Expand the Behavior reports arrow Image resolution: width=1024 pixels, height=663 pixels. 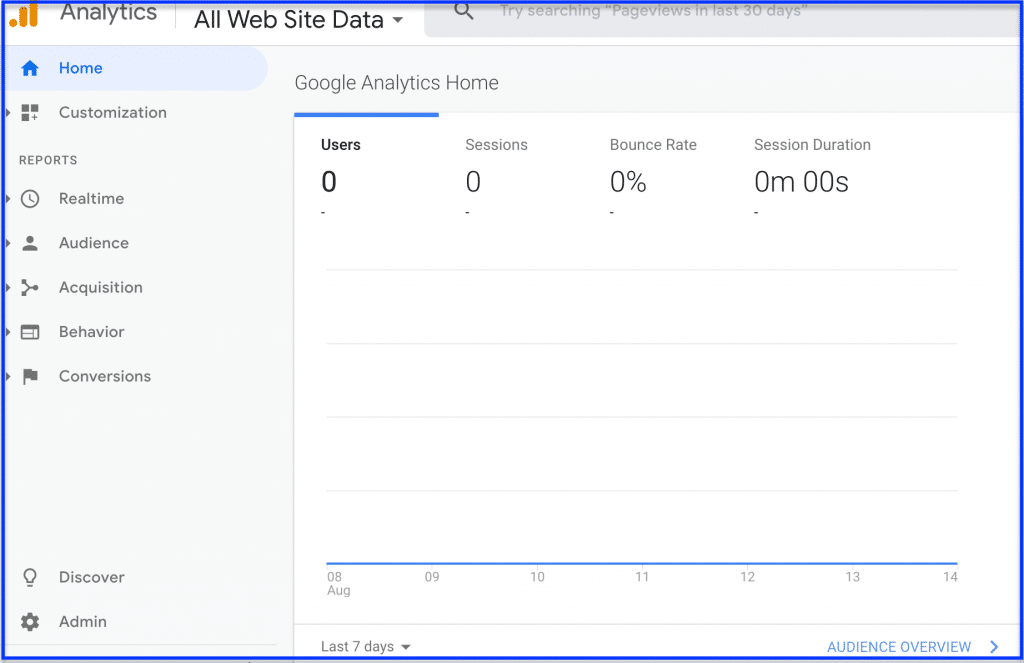[8, 332]
